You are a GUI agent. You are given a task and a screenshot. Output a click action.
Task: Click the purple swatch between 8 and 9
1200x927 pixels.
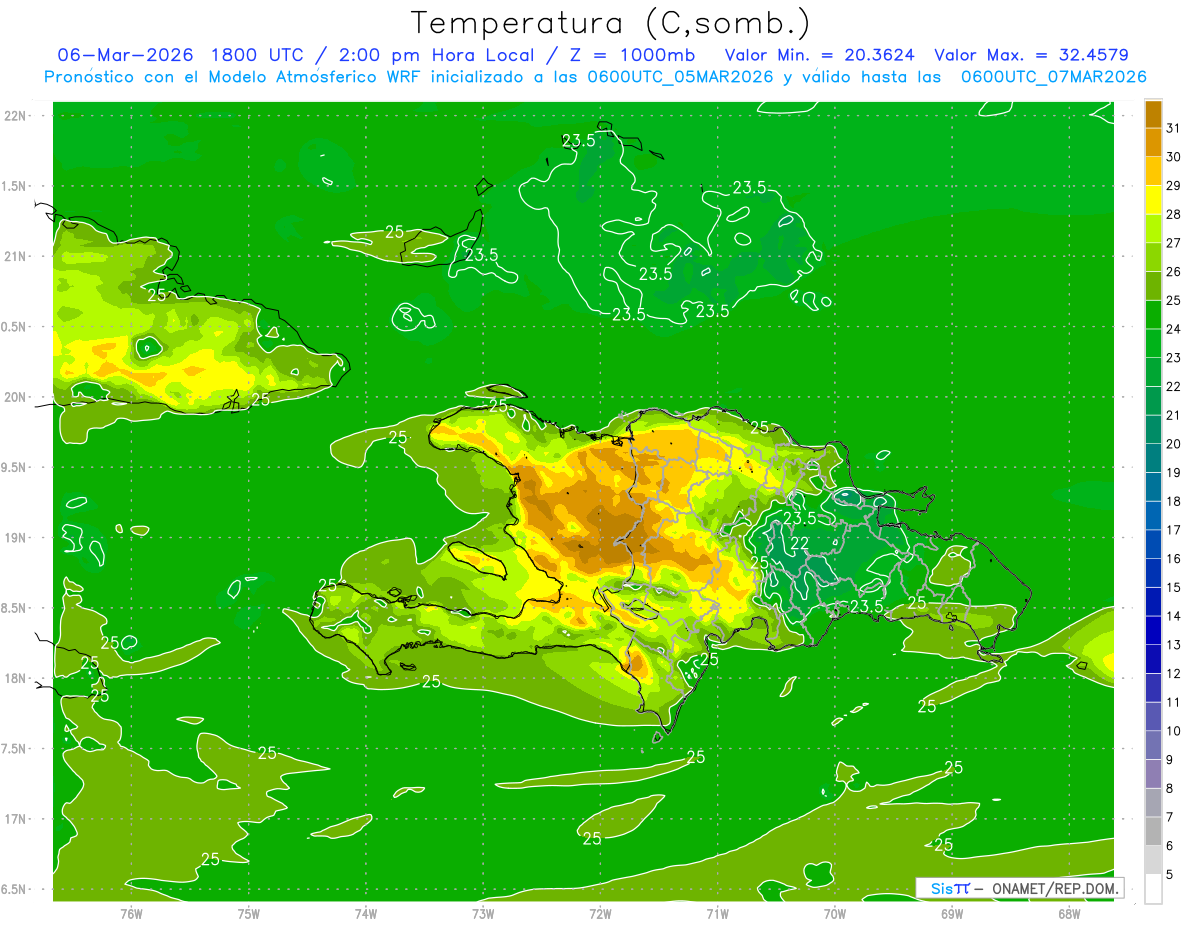click(1153, 774)
